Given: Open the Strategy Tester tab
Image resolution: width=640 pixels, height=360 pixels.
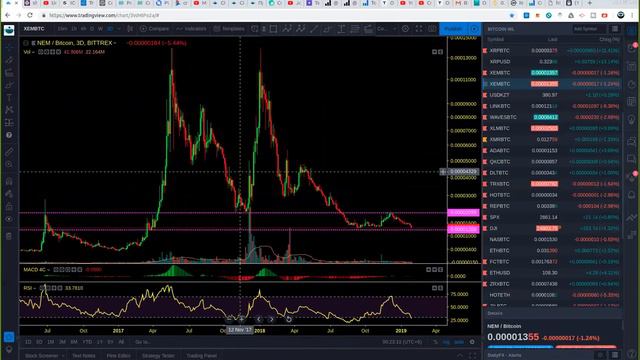Looking at the screenshot, I should tap(158, 356).
